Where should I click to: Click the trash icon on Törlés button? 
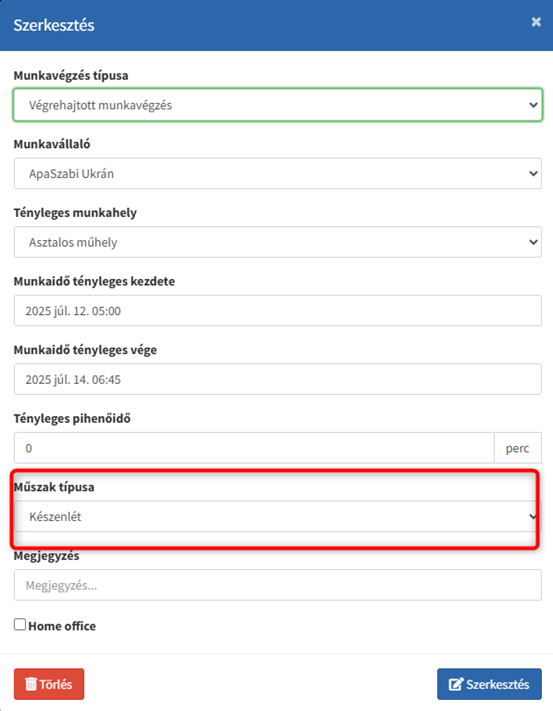click(x=31, y=684)
